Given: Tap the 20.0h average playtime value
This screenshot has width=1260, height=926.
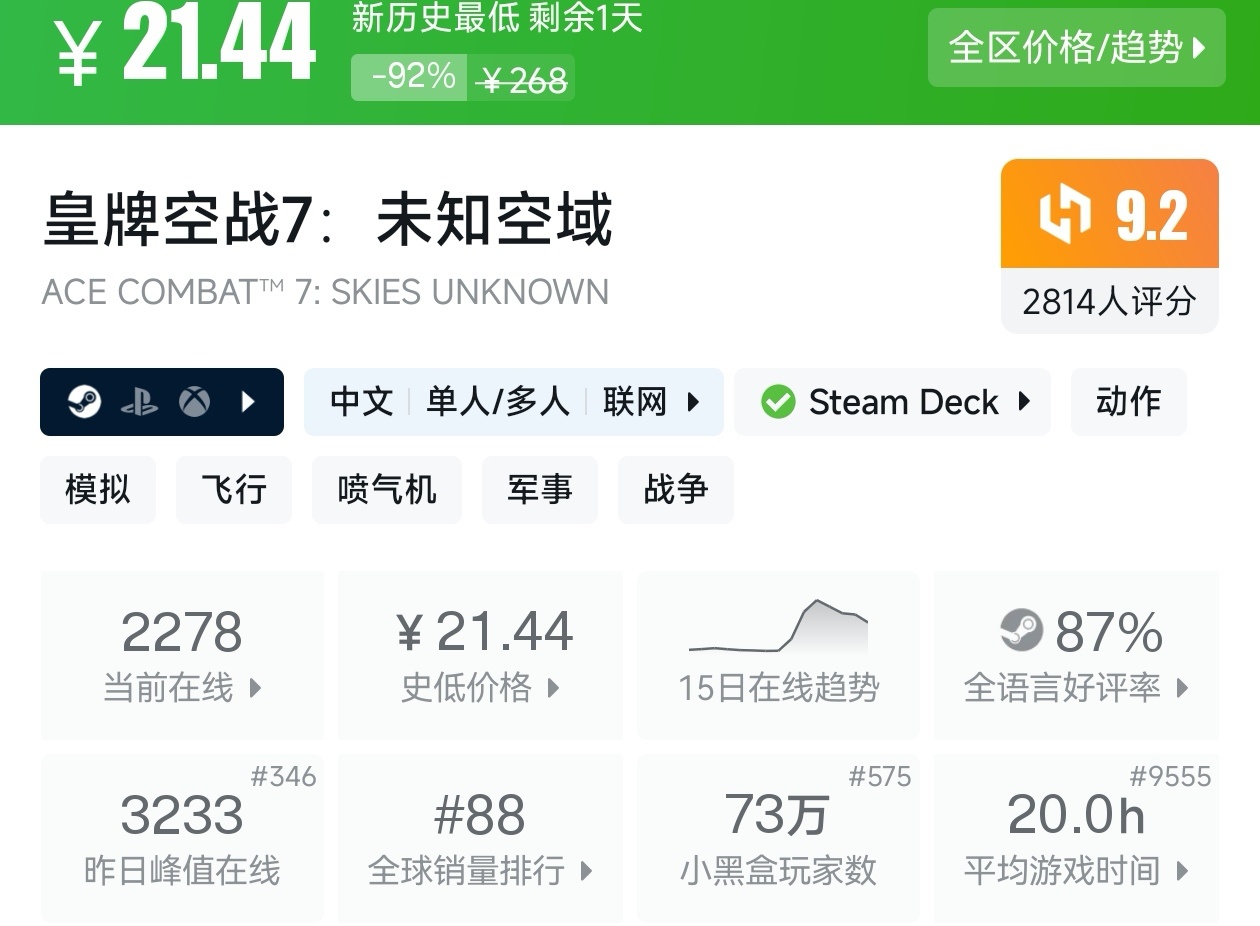Looking at the screenshot, I should click(1076, 815).
